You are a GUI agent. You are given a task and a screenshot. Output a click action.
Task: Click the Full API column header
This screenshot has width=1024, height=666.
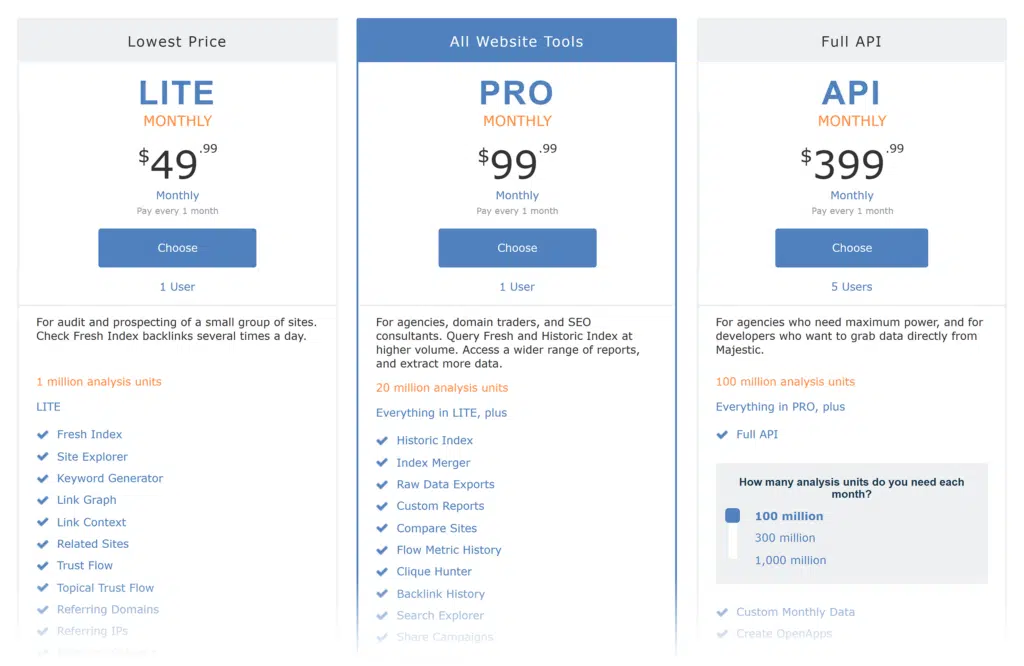click(x=851, y=42)
